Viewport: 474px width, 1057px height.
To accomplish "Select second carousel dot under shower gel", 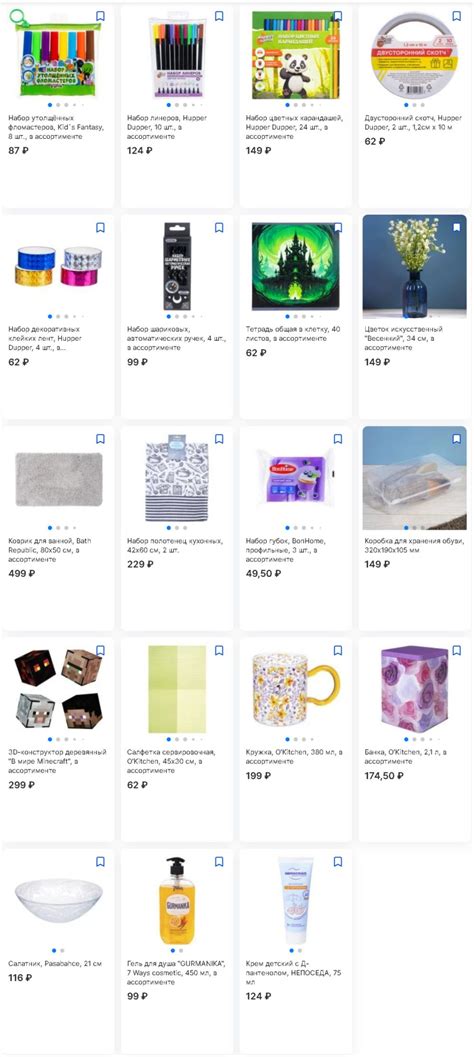I will point(181,950).
